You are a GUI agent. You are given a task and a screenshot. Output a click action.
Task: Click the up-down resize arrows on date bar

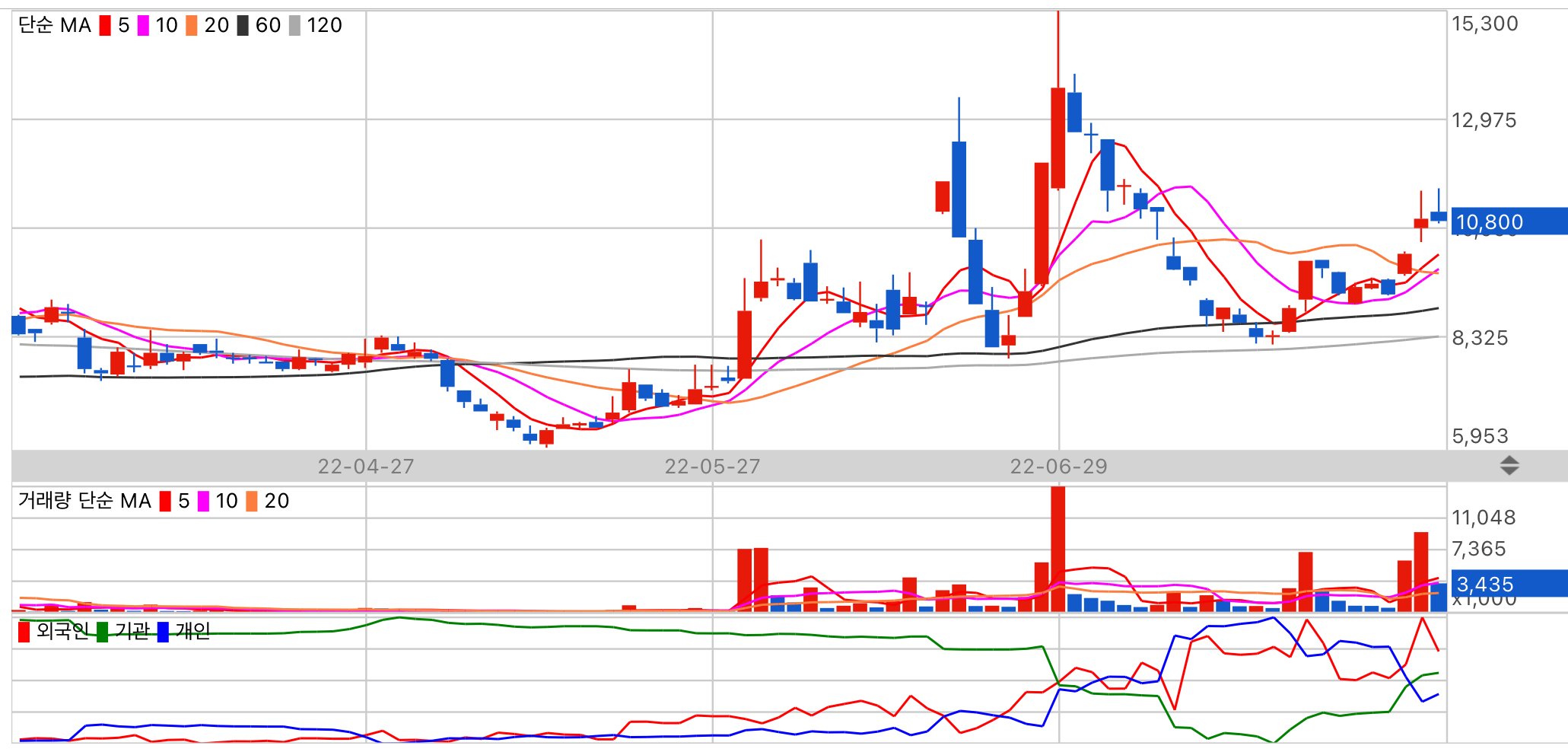[x=1509, y=465]
